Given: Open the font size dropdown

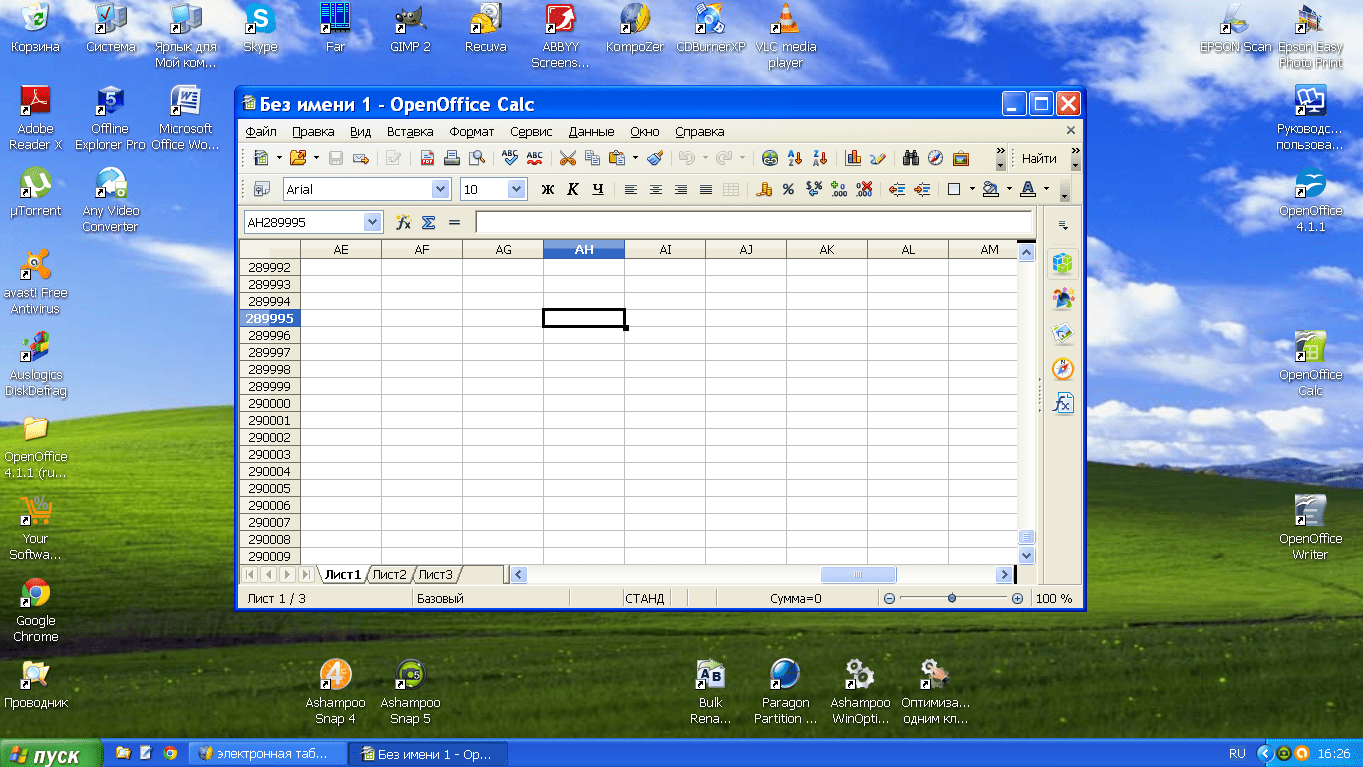Looking at the screenshot, I should pos(517,189).
